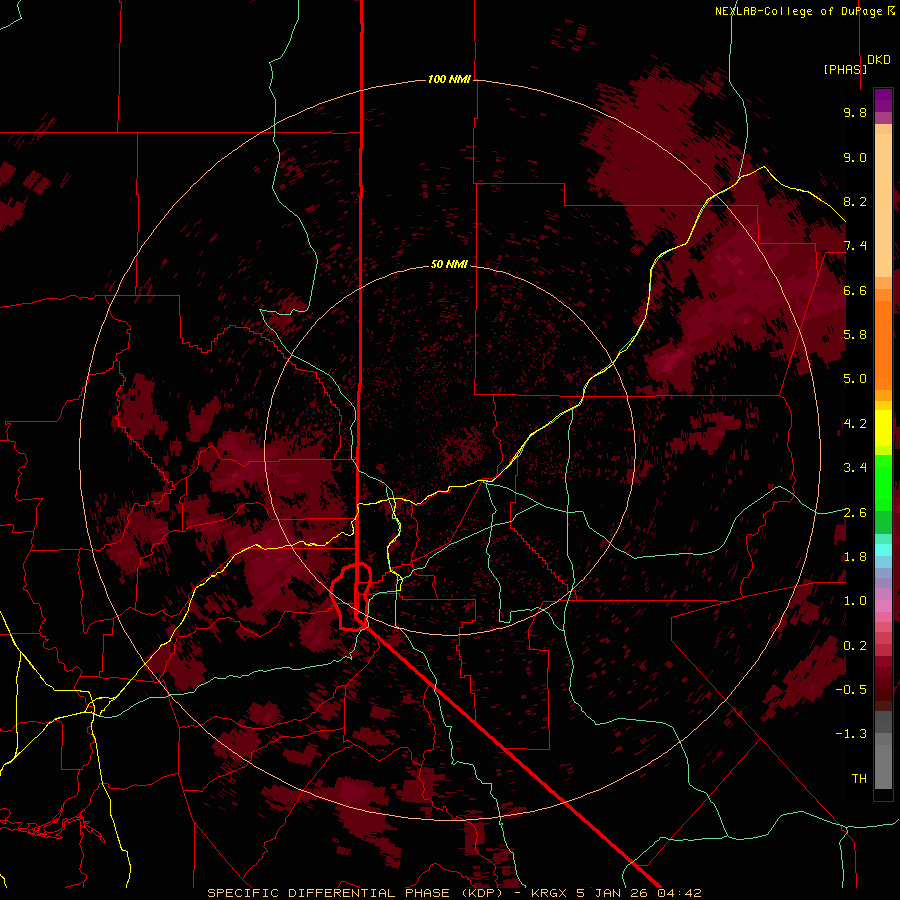Click the 9.0 value on color scale
Screen dimensions: 900x900
[x=855, y=157]
